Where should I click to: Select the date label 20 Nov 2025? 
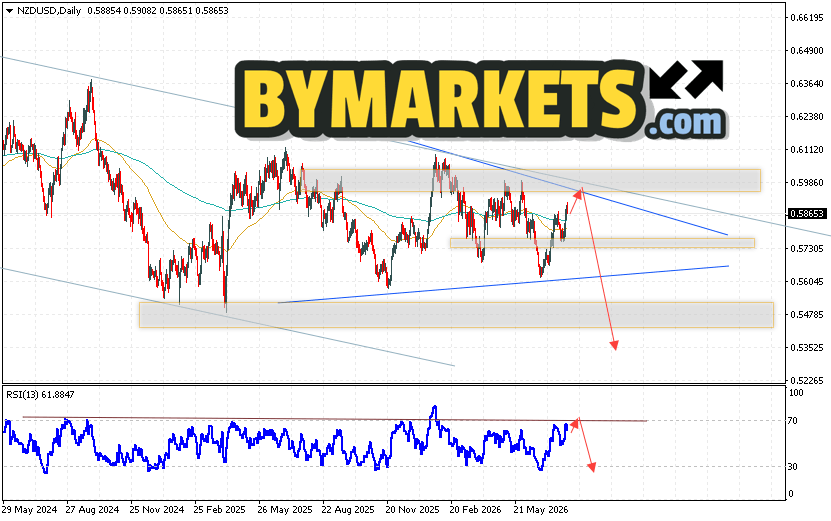coord(412,510)
